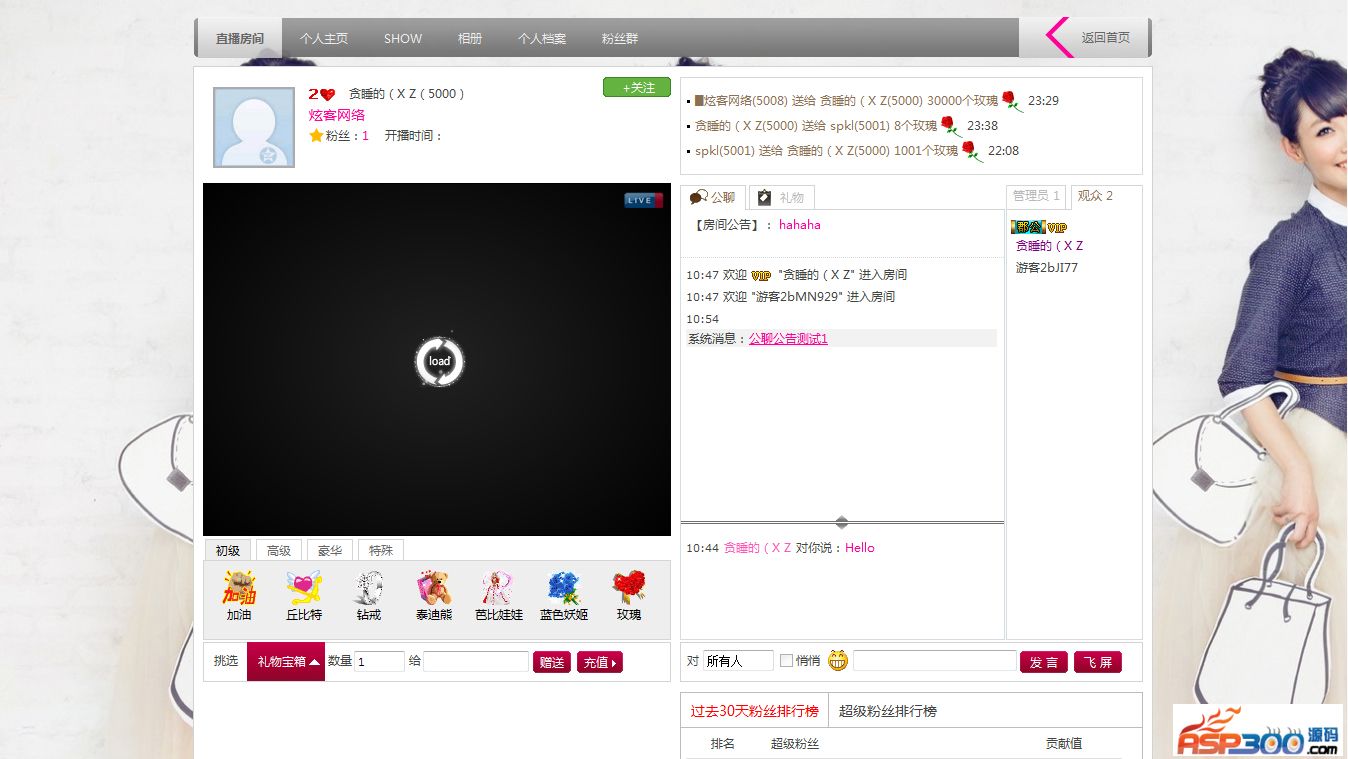The height and width of the screenshot is (759, 1348).
Task: Expand the 礼物宝箱 gift box menu
Action: [286, 661]
